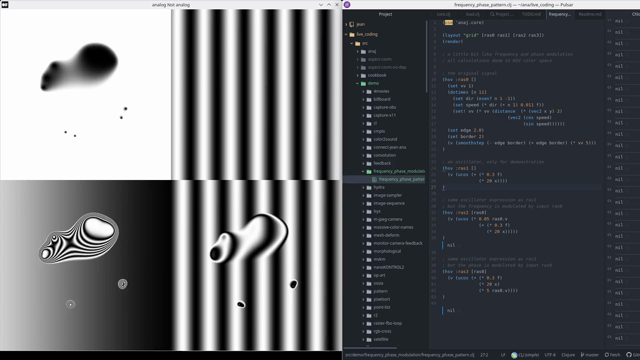
Task: Select the massive-color-names folder row
Action: click(x=385, y=227)
